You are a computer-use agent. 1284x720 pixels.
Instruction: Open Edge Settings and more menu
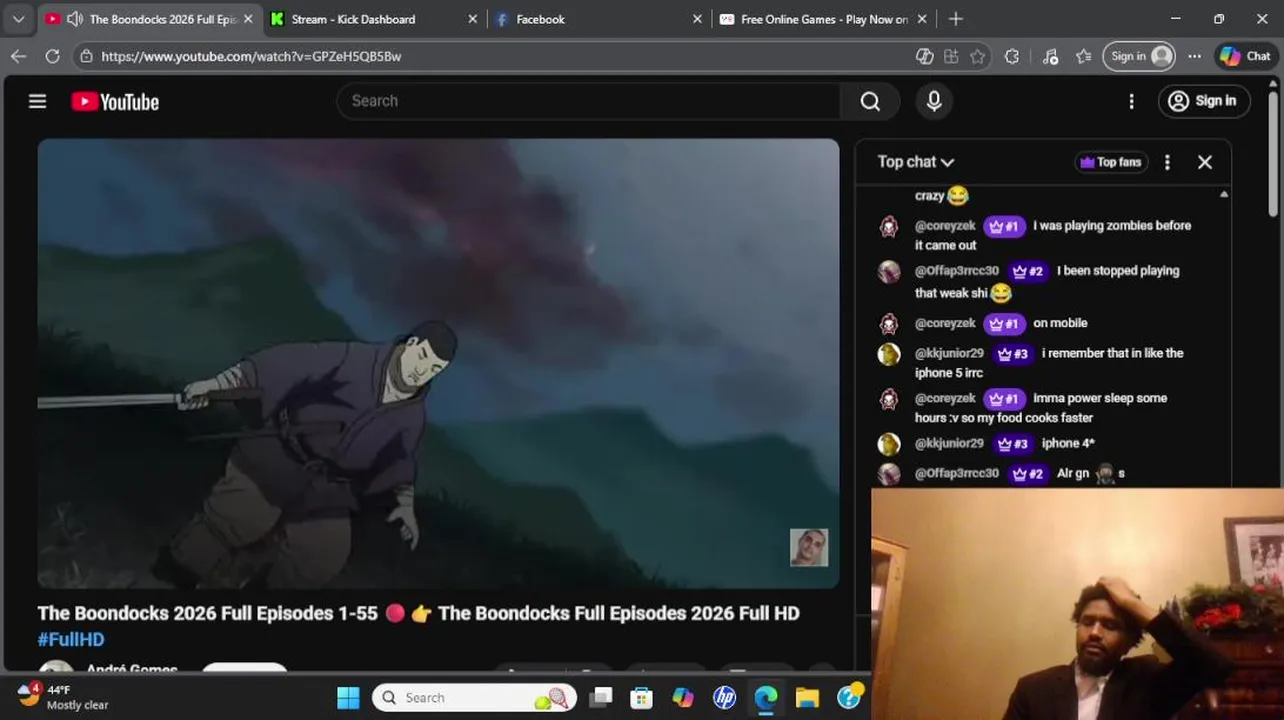pos(1194,56)
